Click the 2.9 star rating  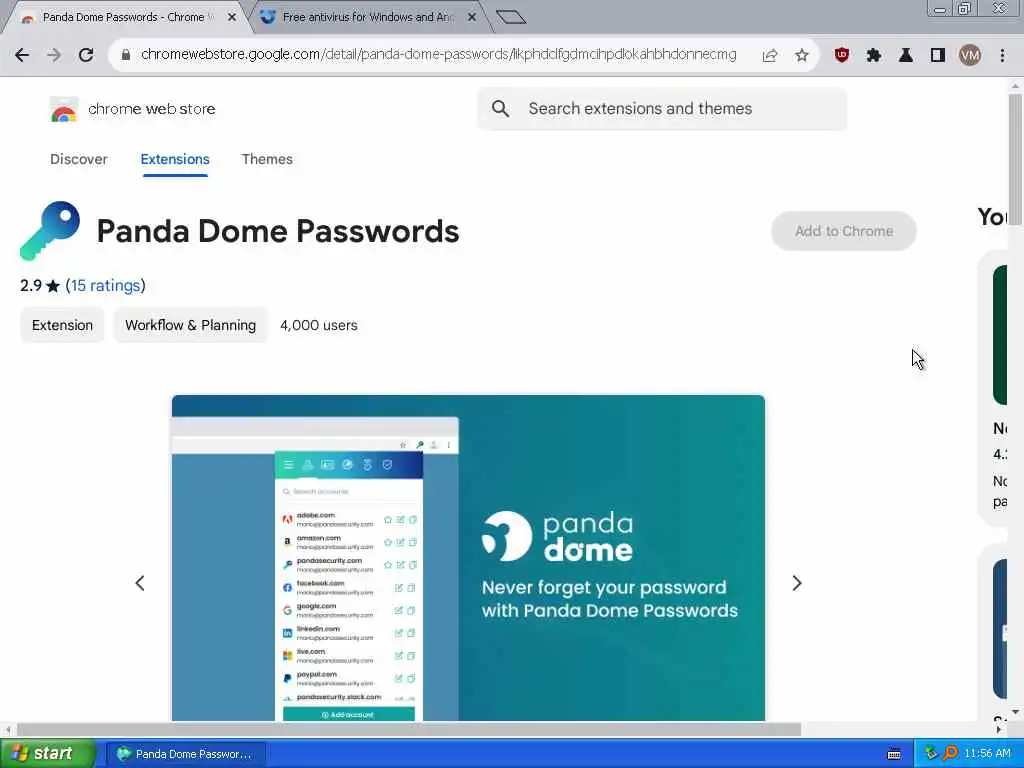40,285
